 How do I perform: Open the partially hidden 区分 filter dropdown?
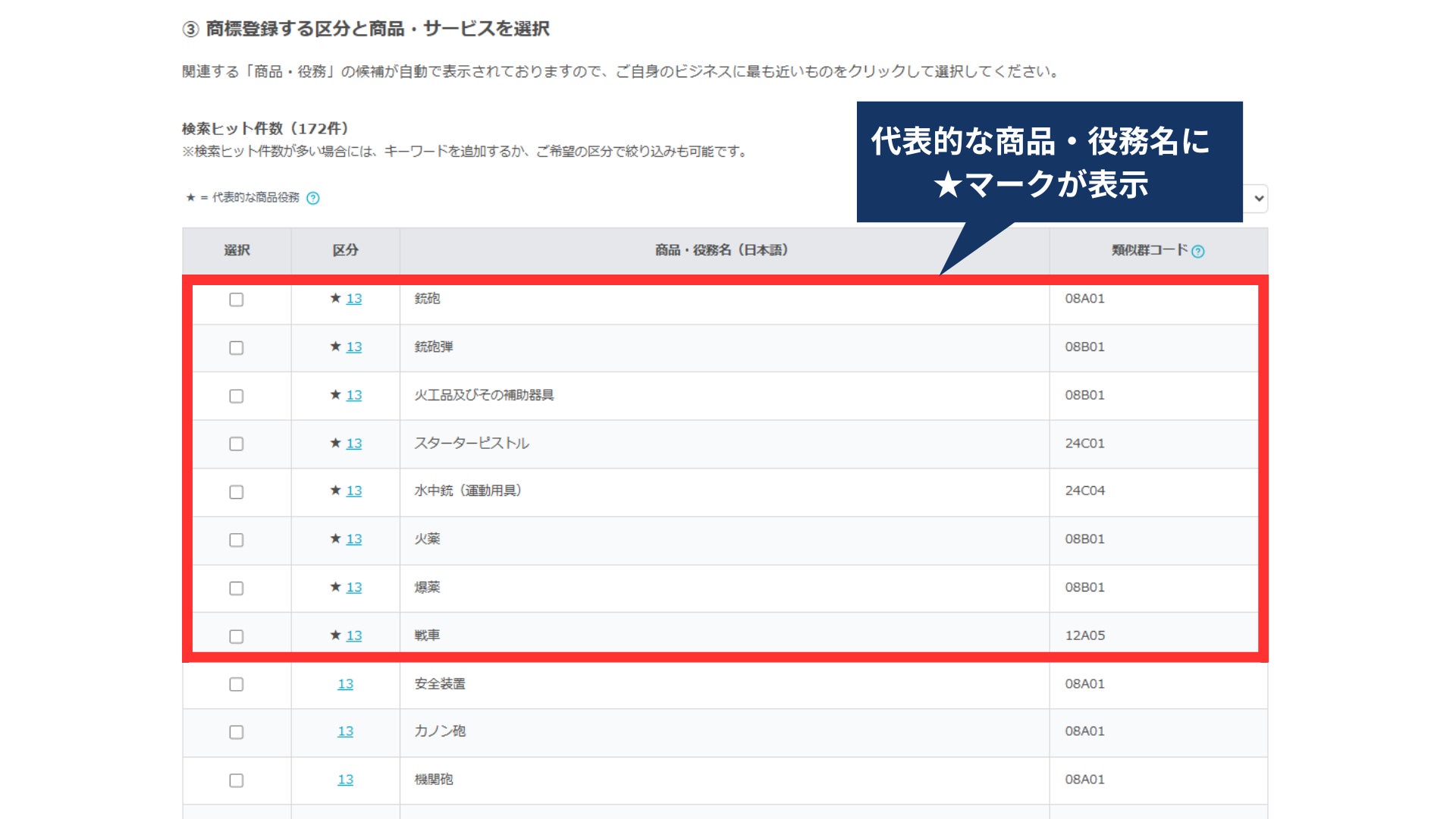click(1258, 199)
